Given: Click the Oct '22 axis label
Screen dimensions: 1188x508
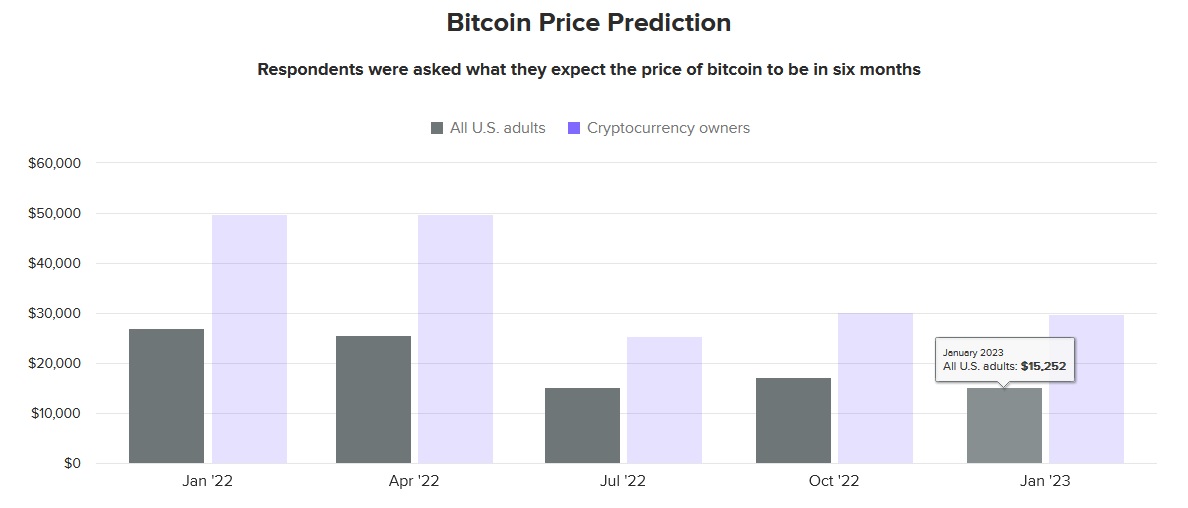Looking at the screenshot, I should [833, 481].
